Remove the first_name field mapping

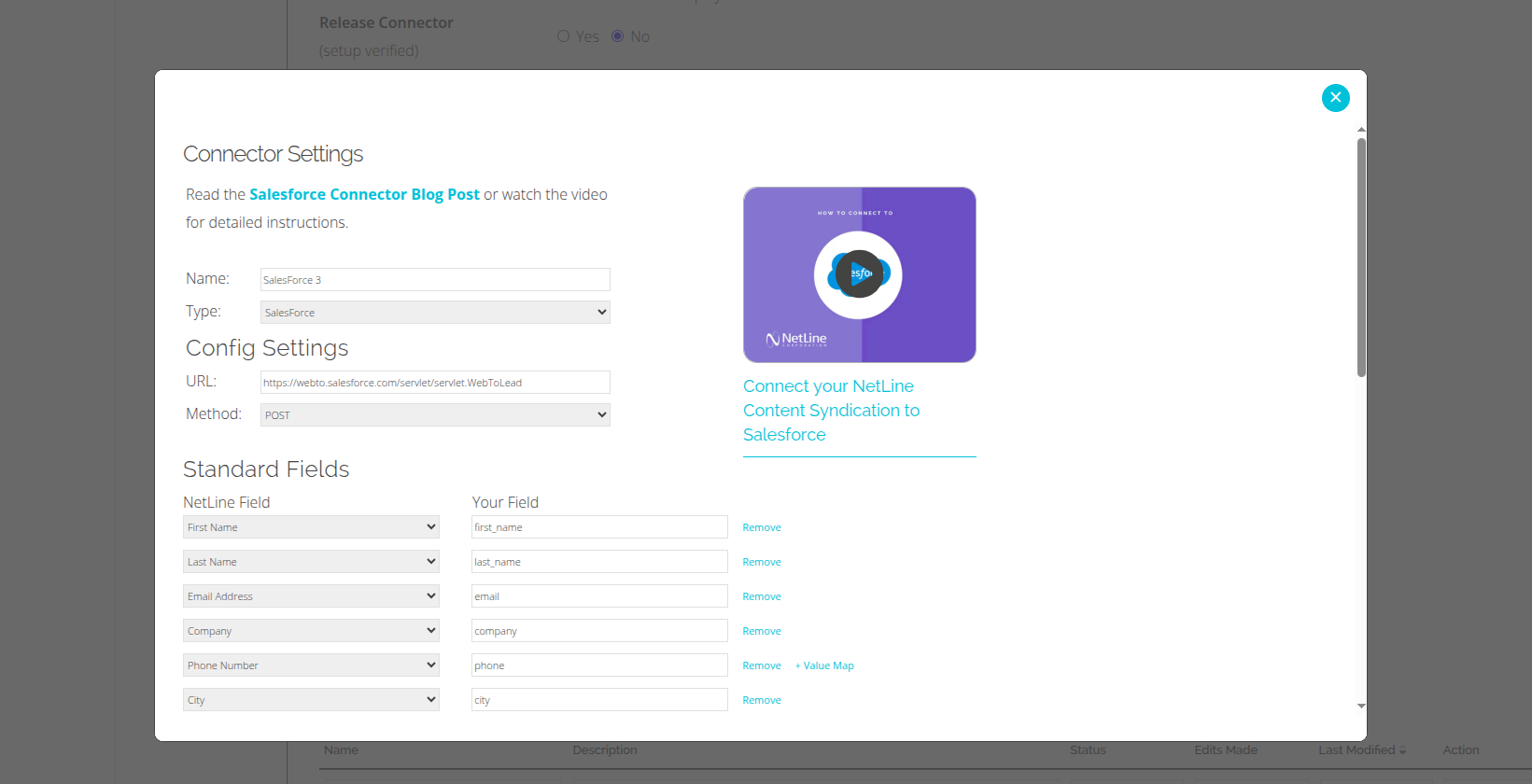[x=762, y=527]
